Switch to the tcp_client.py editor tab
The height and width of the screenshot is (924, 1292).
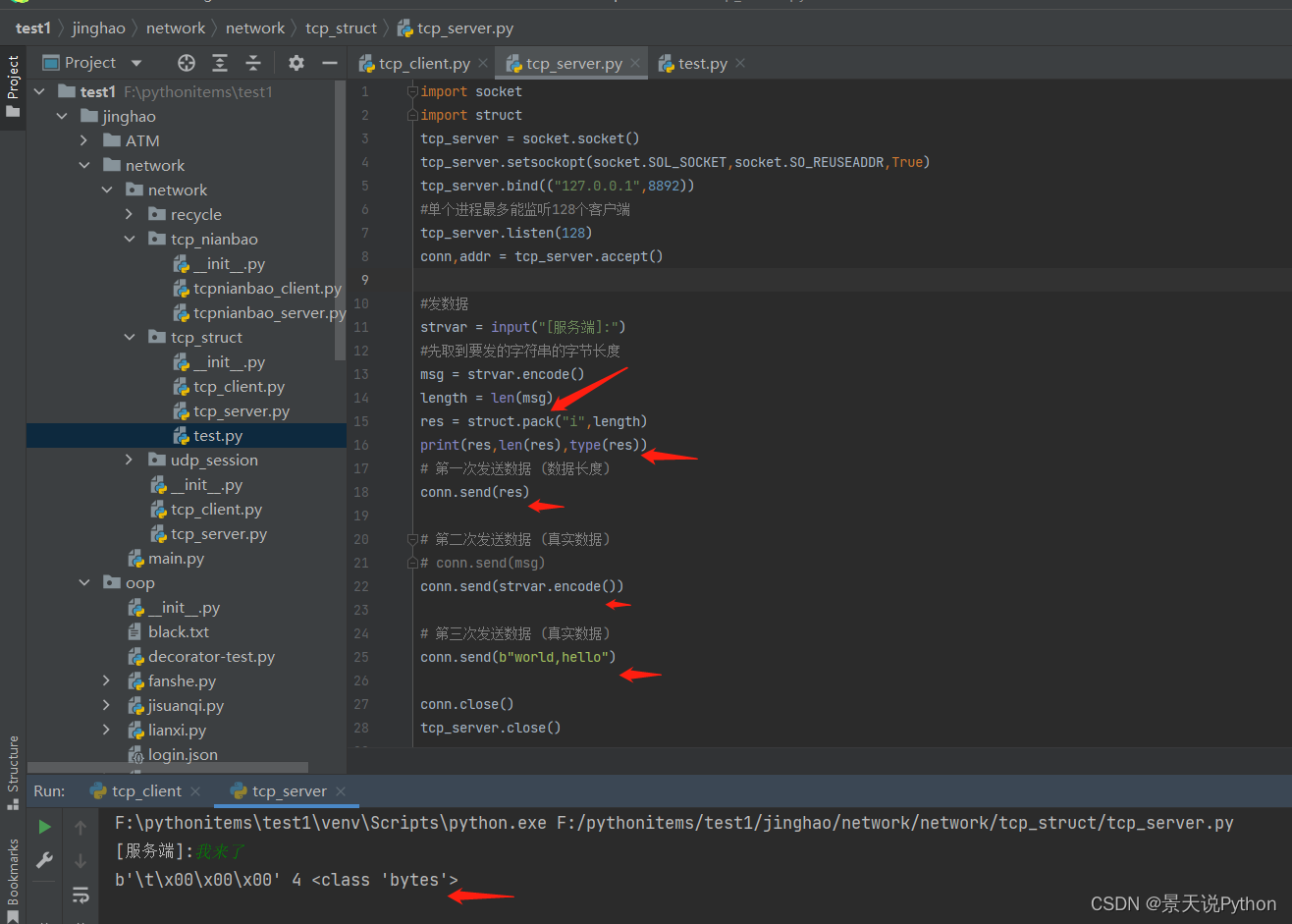(x=423, y=63)
